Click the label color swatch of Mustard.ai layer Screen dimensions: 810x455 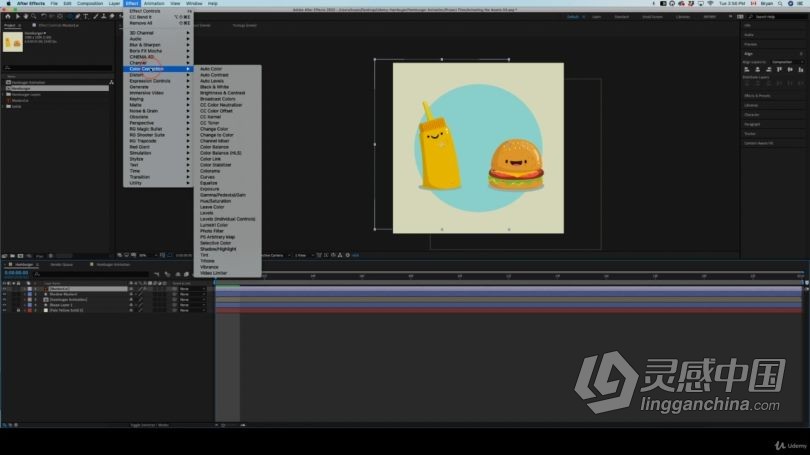(x=29, y=289)
